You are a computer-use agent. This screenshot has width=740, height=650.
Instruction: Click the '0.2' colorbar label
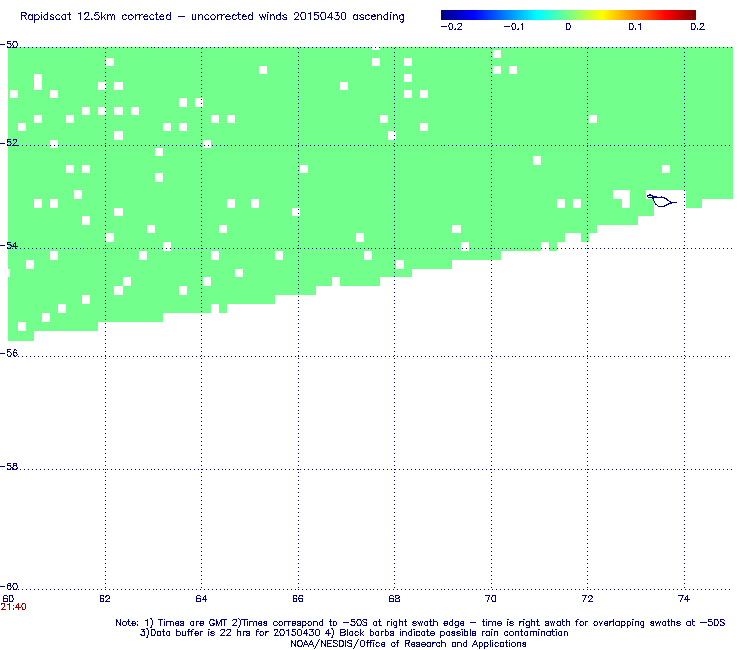coord(698,27)
